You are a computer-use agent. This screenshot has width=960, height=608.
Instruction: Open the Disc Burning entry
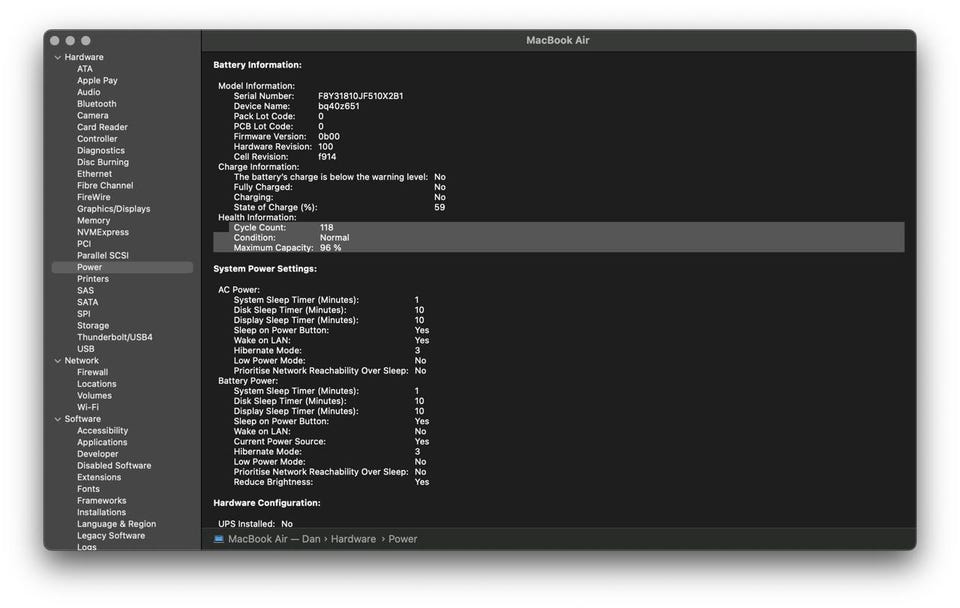[x=103, y=162]
